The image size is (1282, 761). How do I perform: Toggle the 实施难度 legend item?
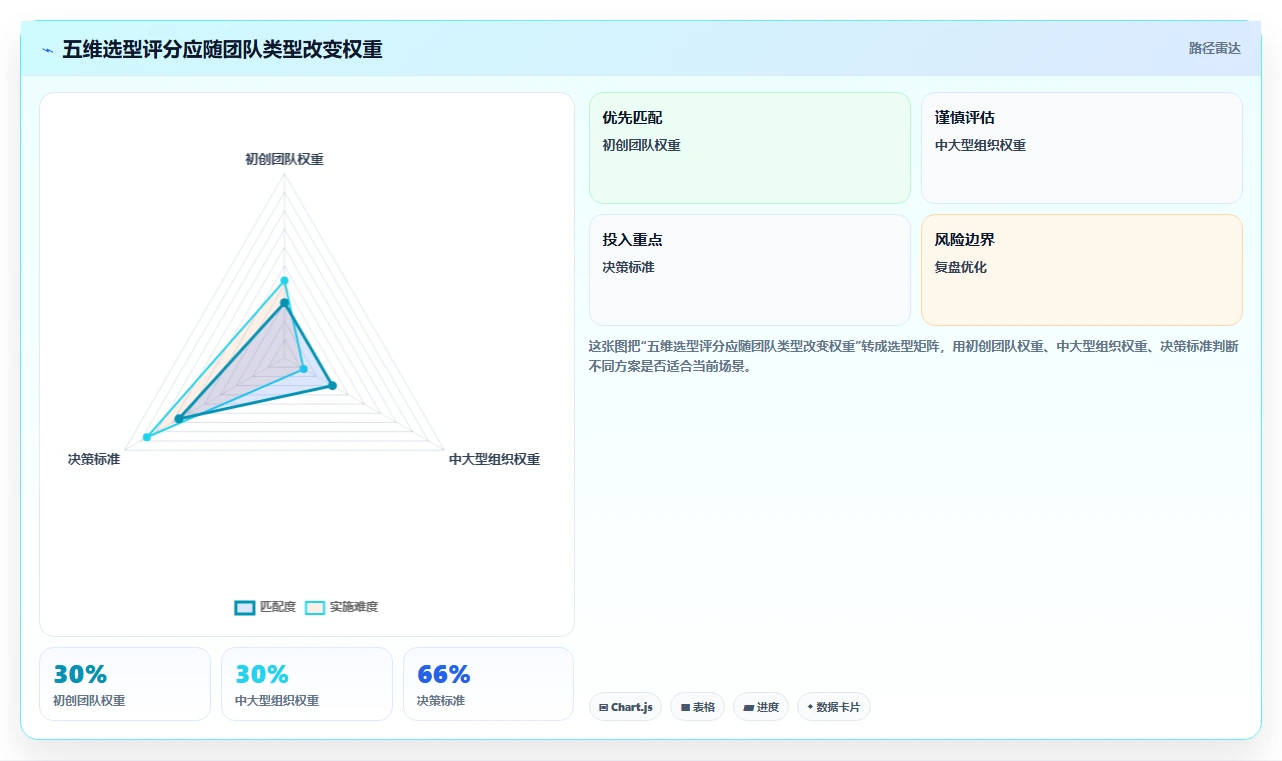(341, 607)
